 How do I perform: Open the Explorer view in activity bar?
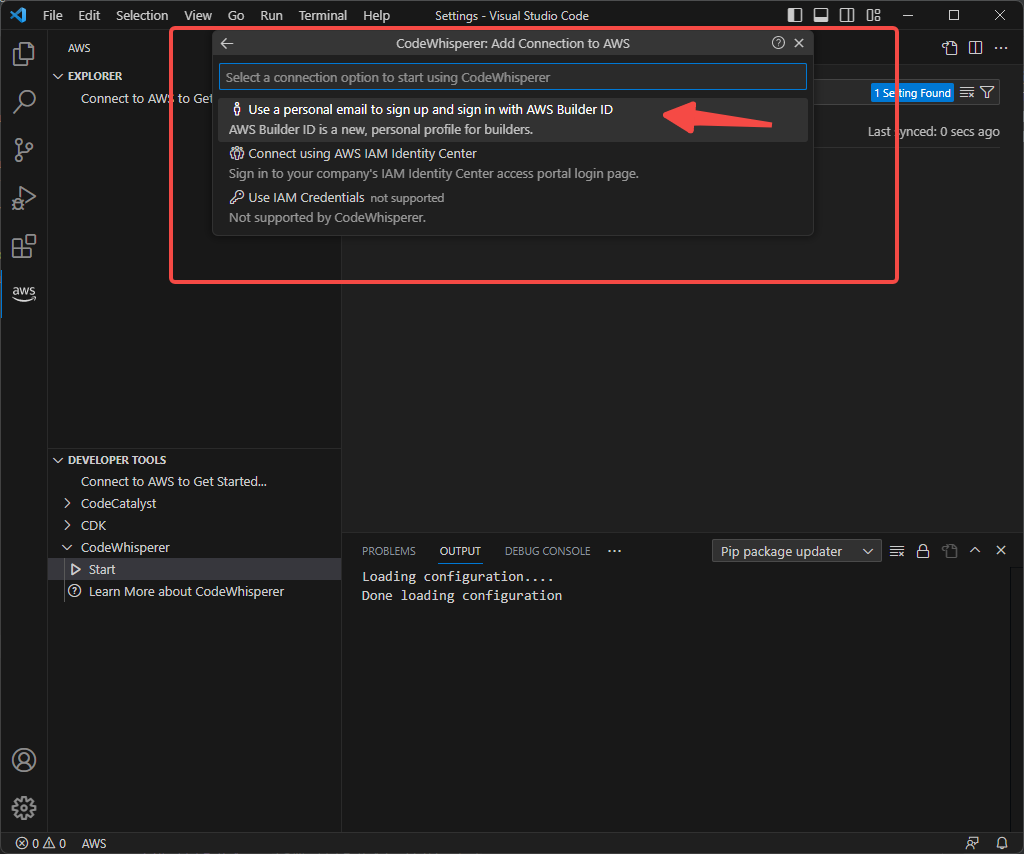[24, 54]
